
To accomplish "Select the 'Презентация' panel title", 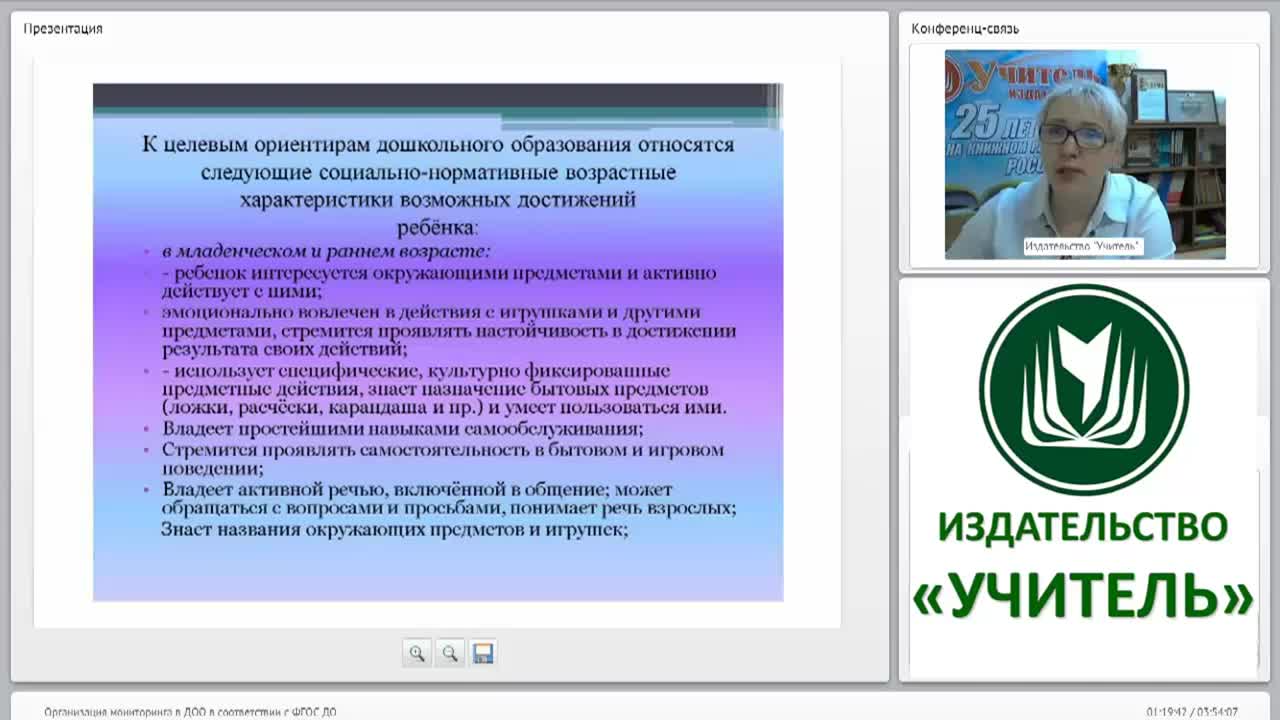I will coord(63,29).
